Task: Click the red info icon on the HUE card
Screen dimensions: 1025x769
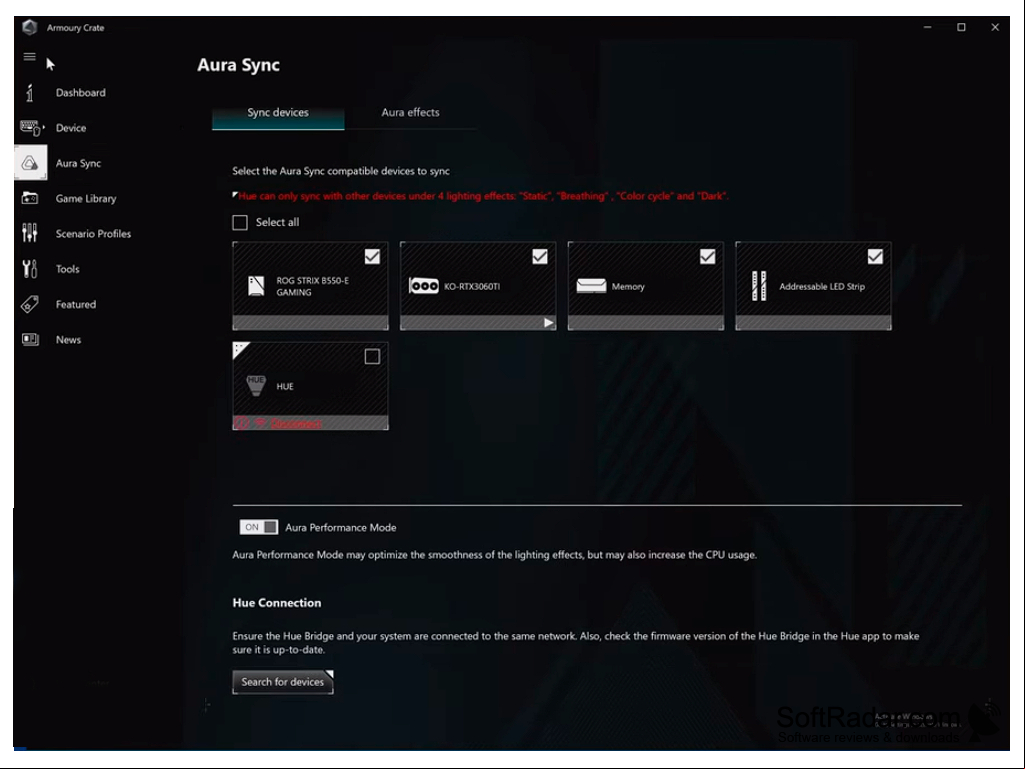Action: pos(241,423)
